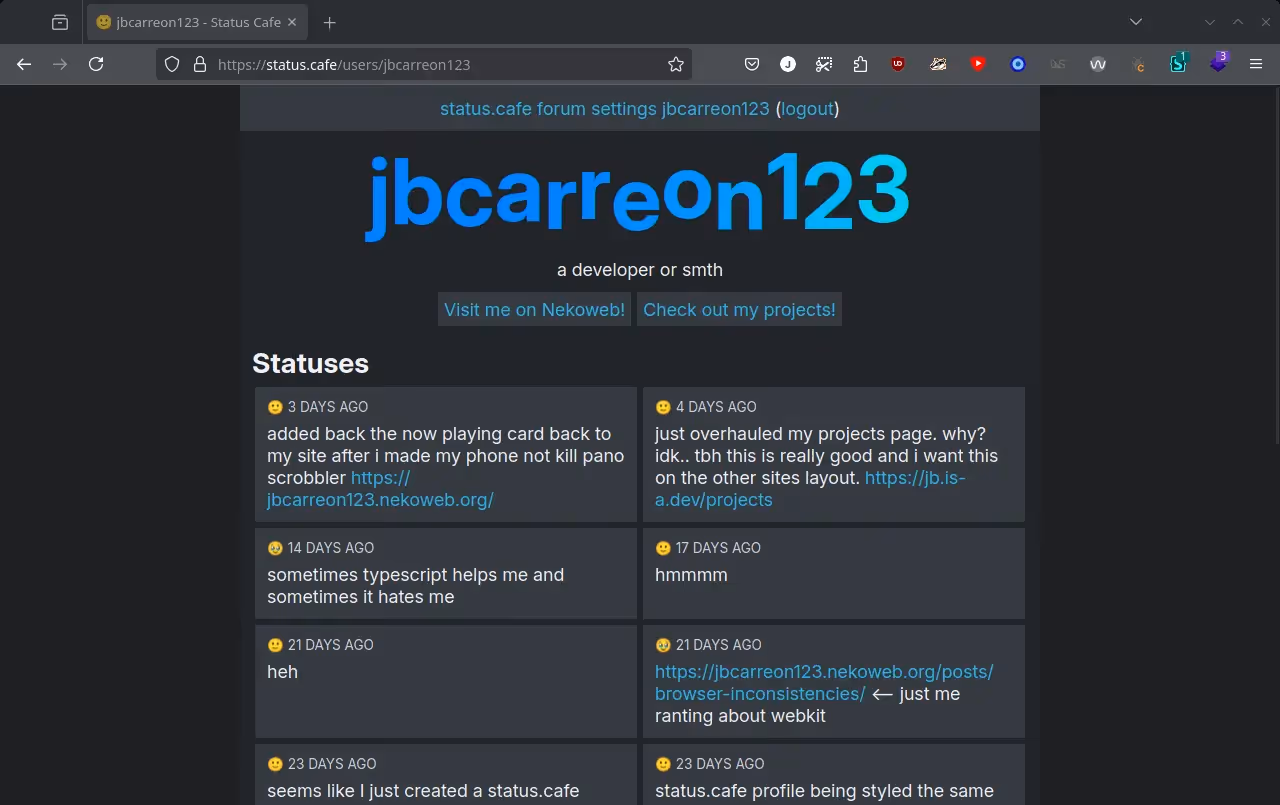Screen dimensions: 1280x805
Task: Log out of status.cafe
Action: pyautogui.click(x=807, y=108)
